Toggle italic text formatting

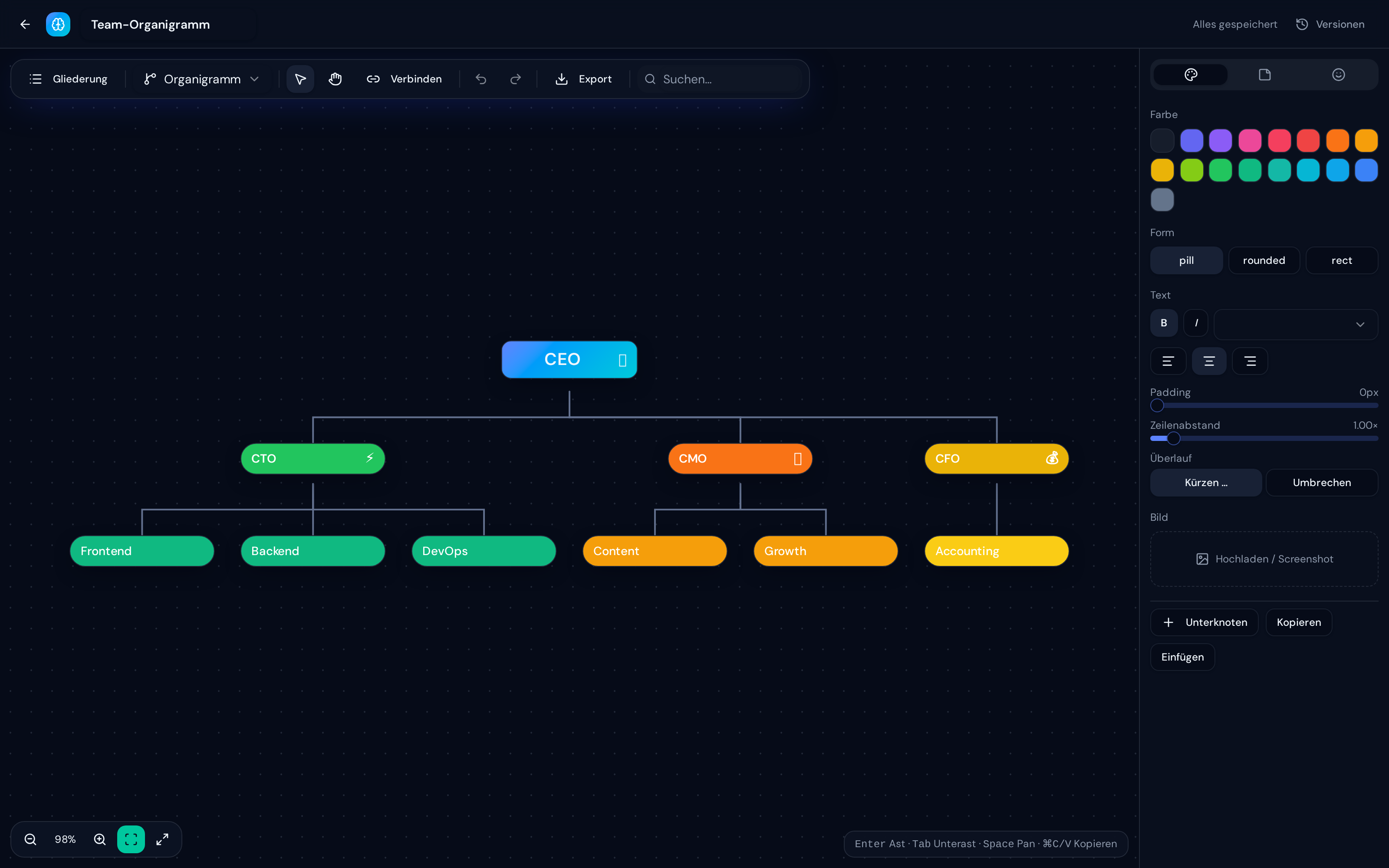tap(1195, 323)
